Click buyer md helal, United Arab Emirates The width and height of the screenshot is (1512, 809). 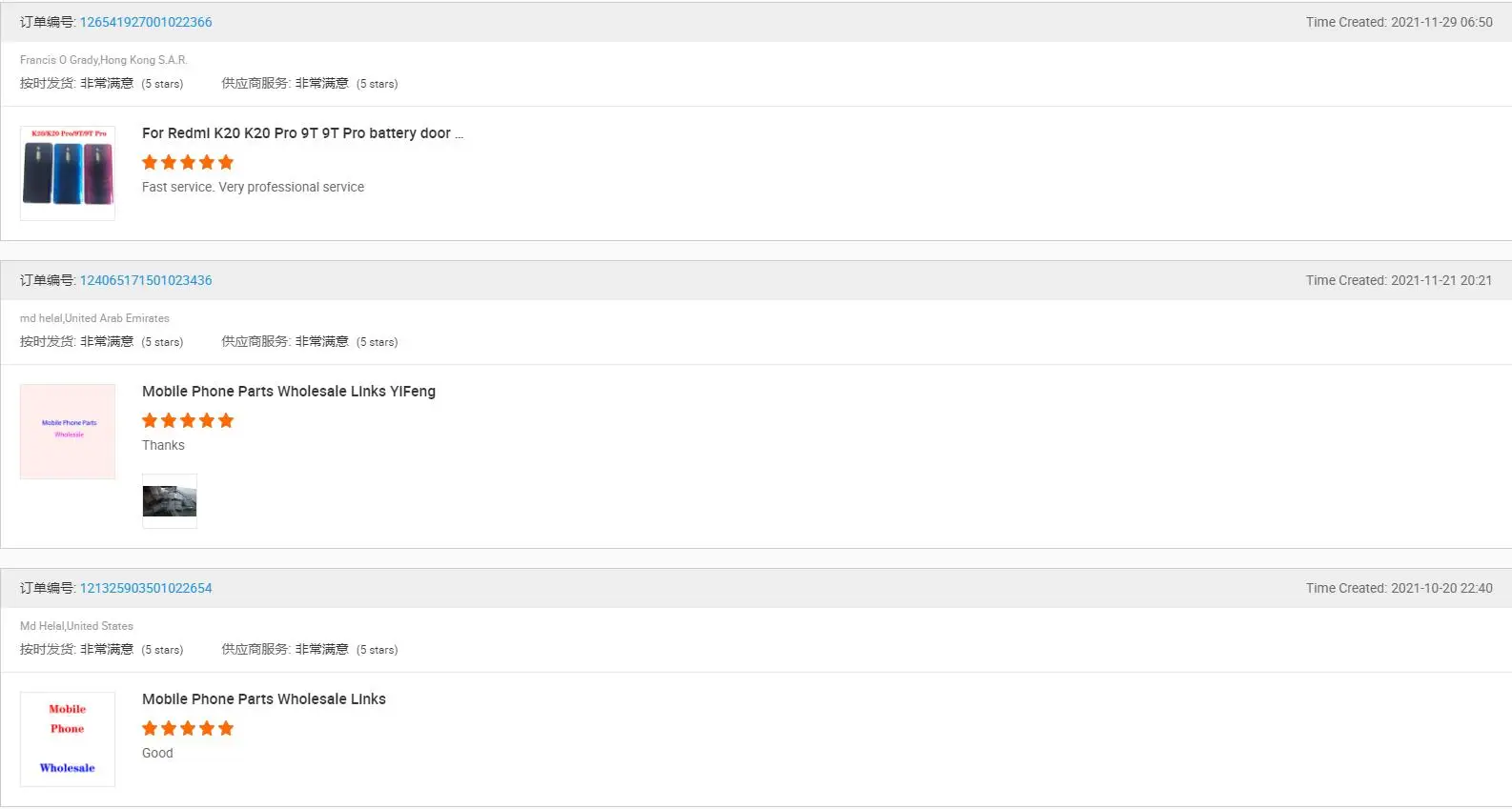click(94, 318)
